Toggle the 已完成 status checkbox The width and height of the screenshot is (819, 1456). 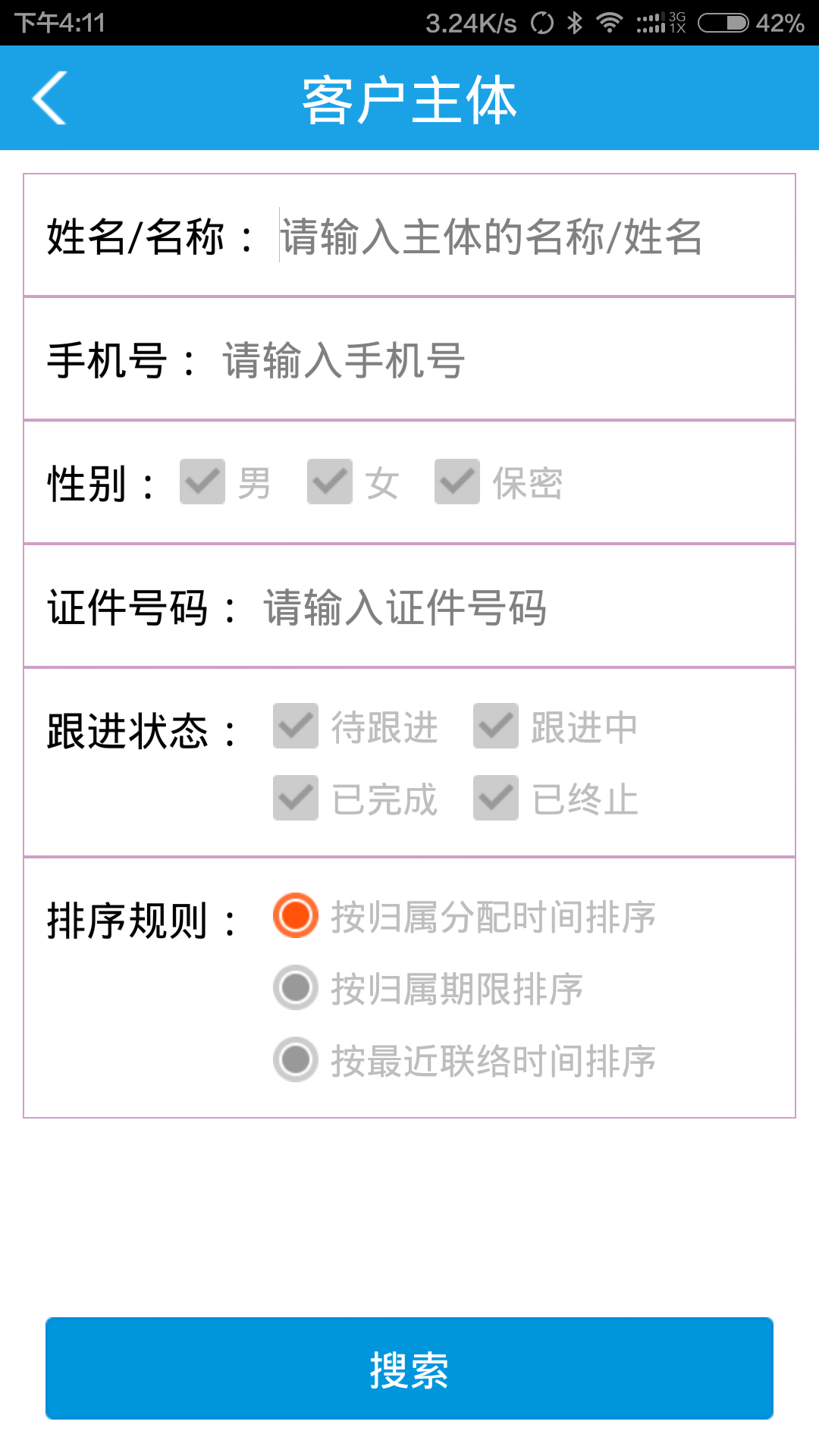point(296,798)
